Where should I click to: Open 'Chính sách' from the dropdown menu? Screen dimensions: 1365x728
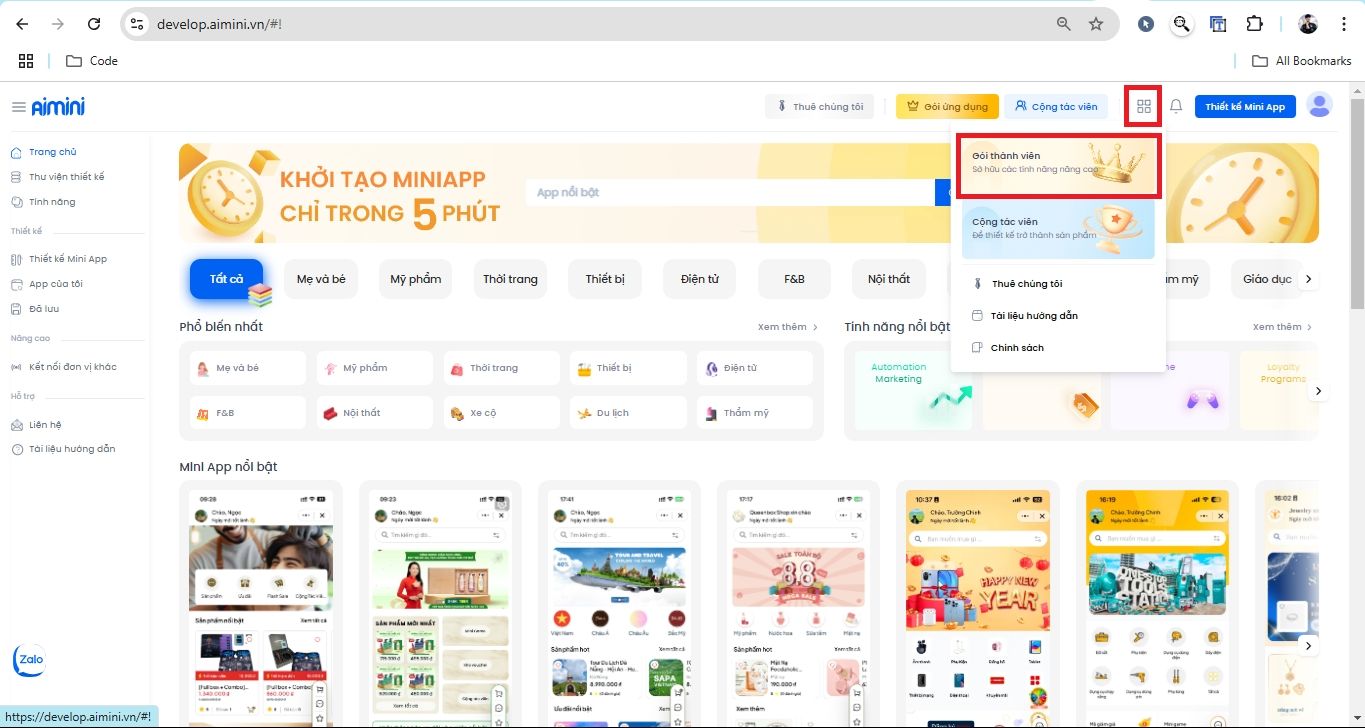1017,348
